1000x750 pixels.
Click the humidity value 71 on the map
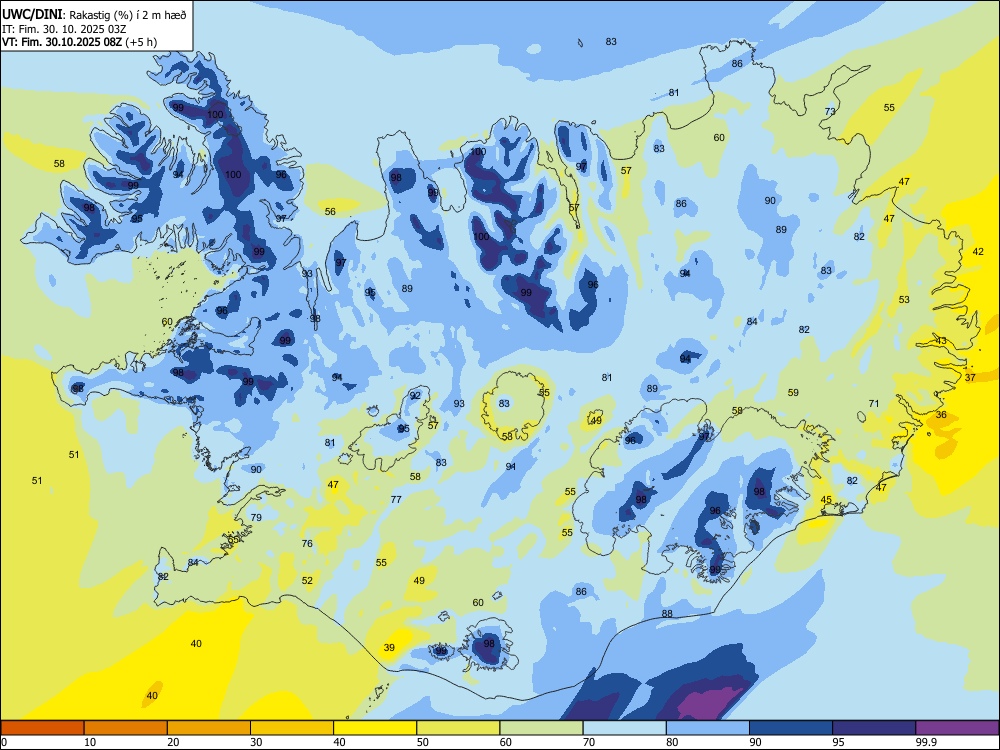(874, 404)
